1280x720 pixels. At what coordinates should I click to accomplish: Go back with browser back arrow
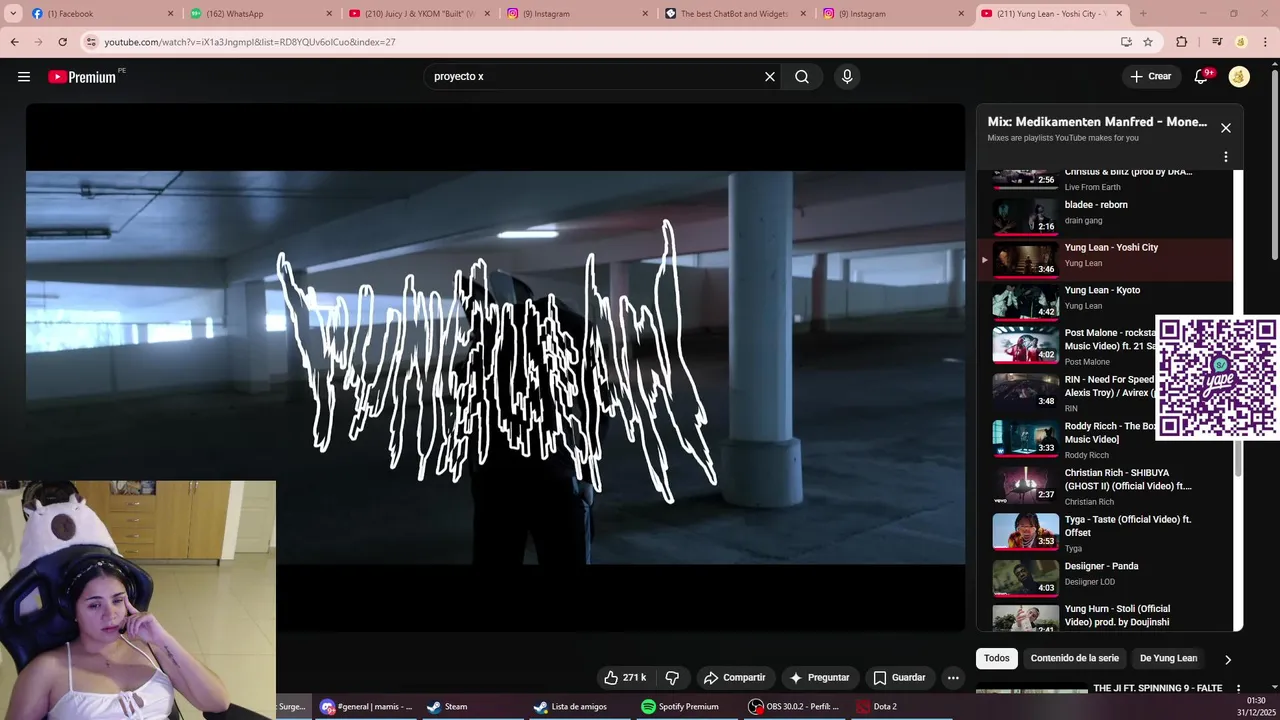coord(14,42)
